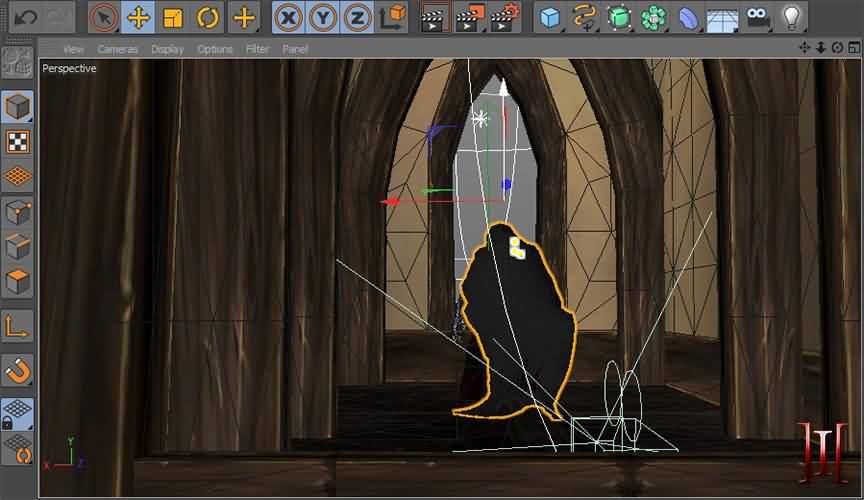Click the Perspective viewport label

coord(69,68)
